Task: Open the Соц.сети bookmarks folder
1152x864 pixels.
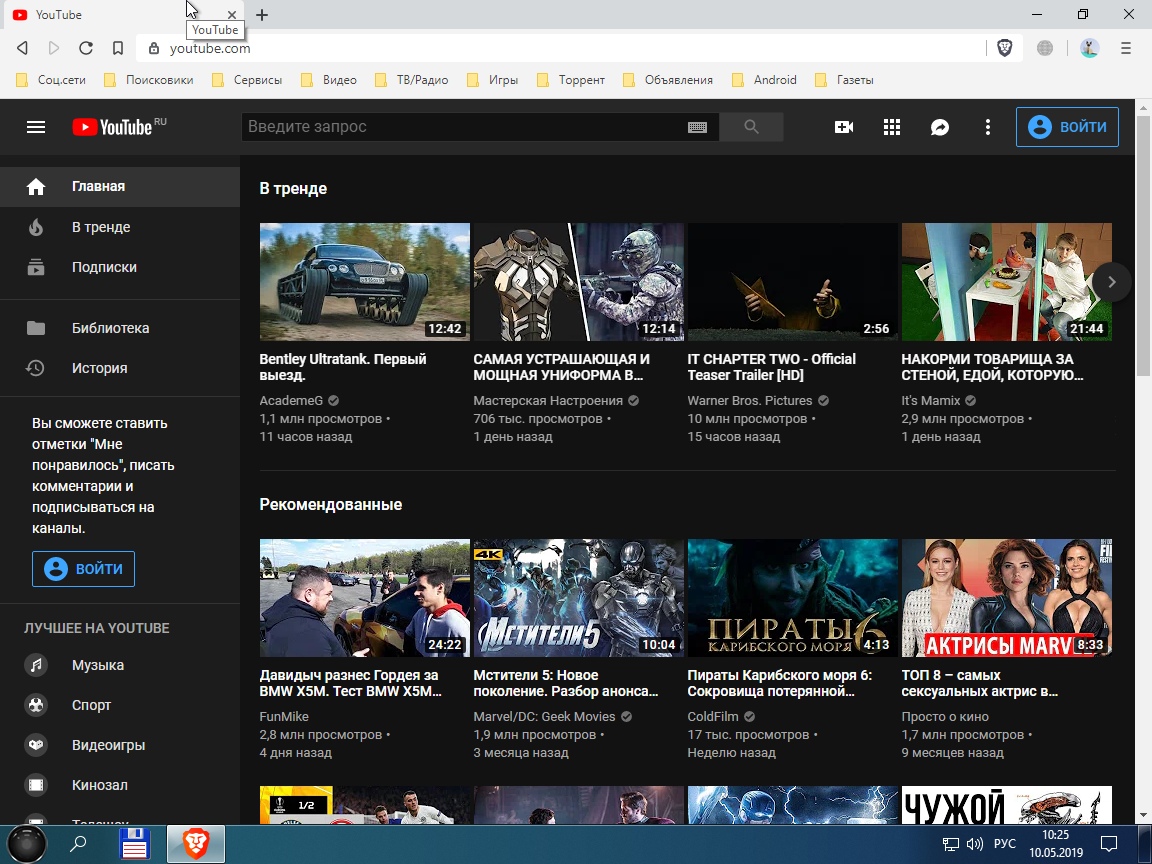Action: point(51,80)
